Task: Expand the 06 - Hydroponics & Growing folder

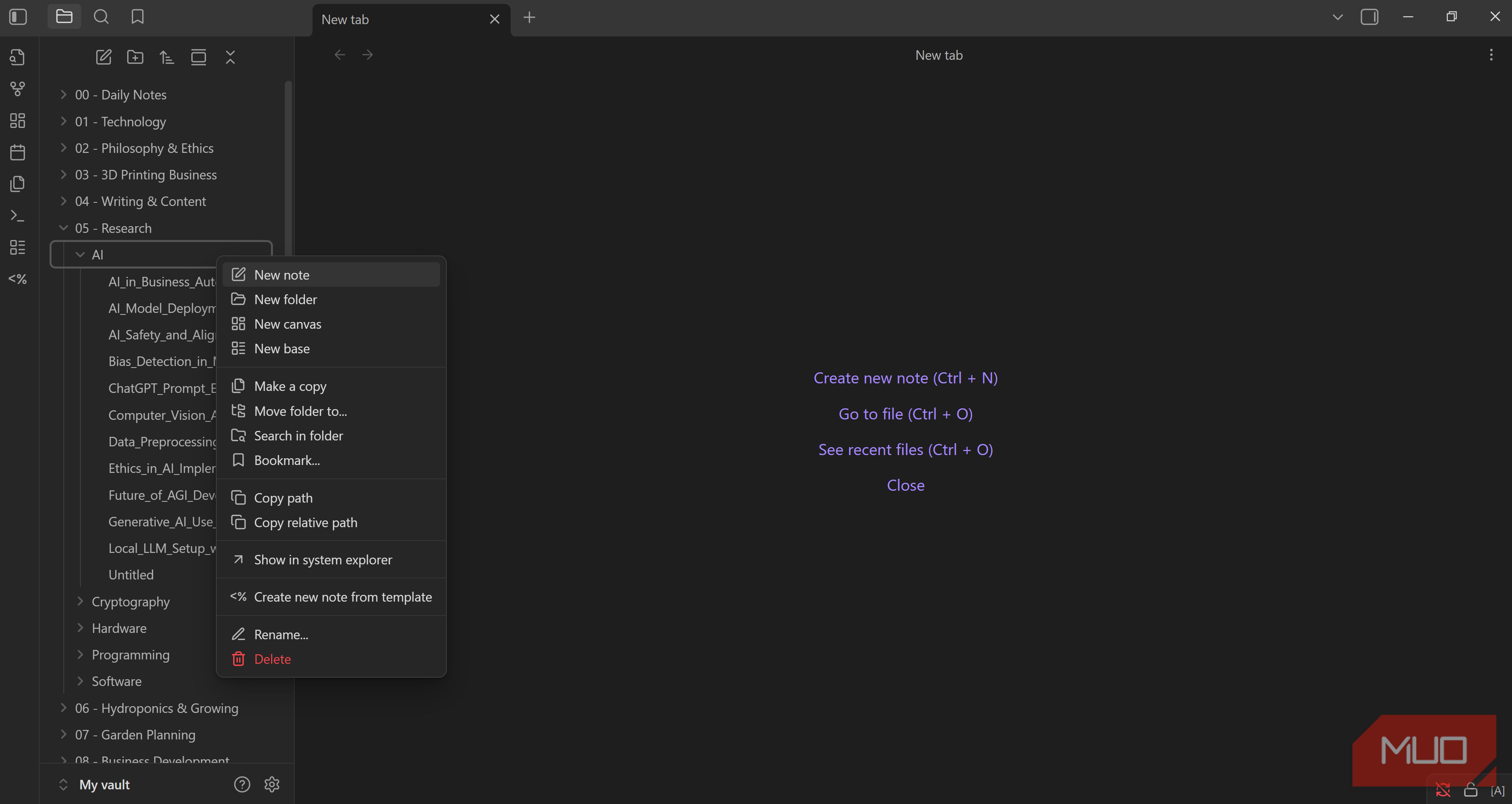Action: 63,708
